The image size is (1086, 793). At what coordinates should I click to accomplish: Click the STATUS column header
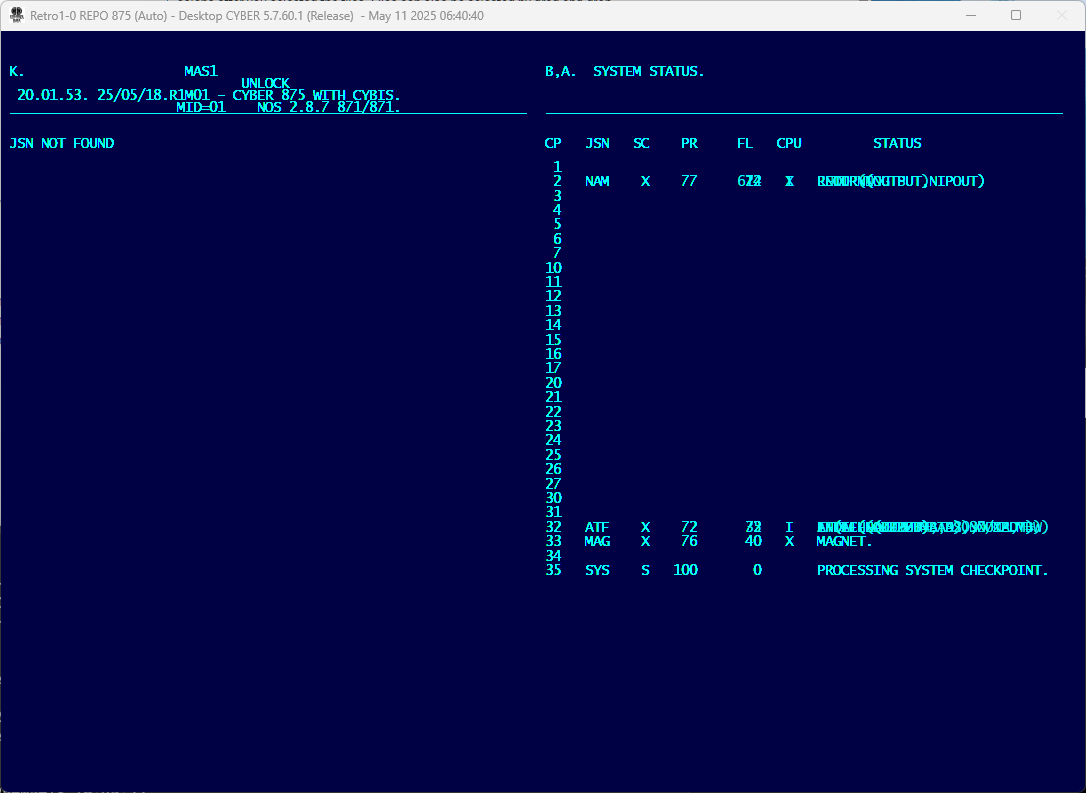point(897,144)
